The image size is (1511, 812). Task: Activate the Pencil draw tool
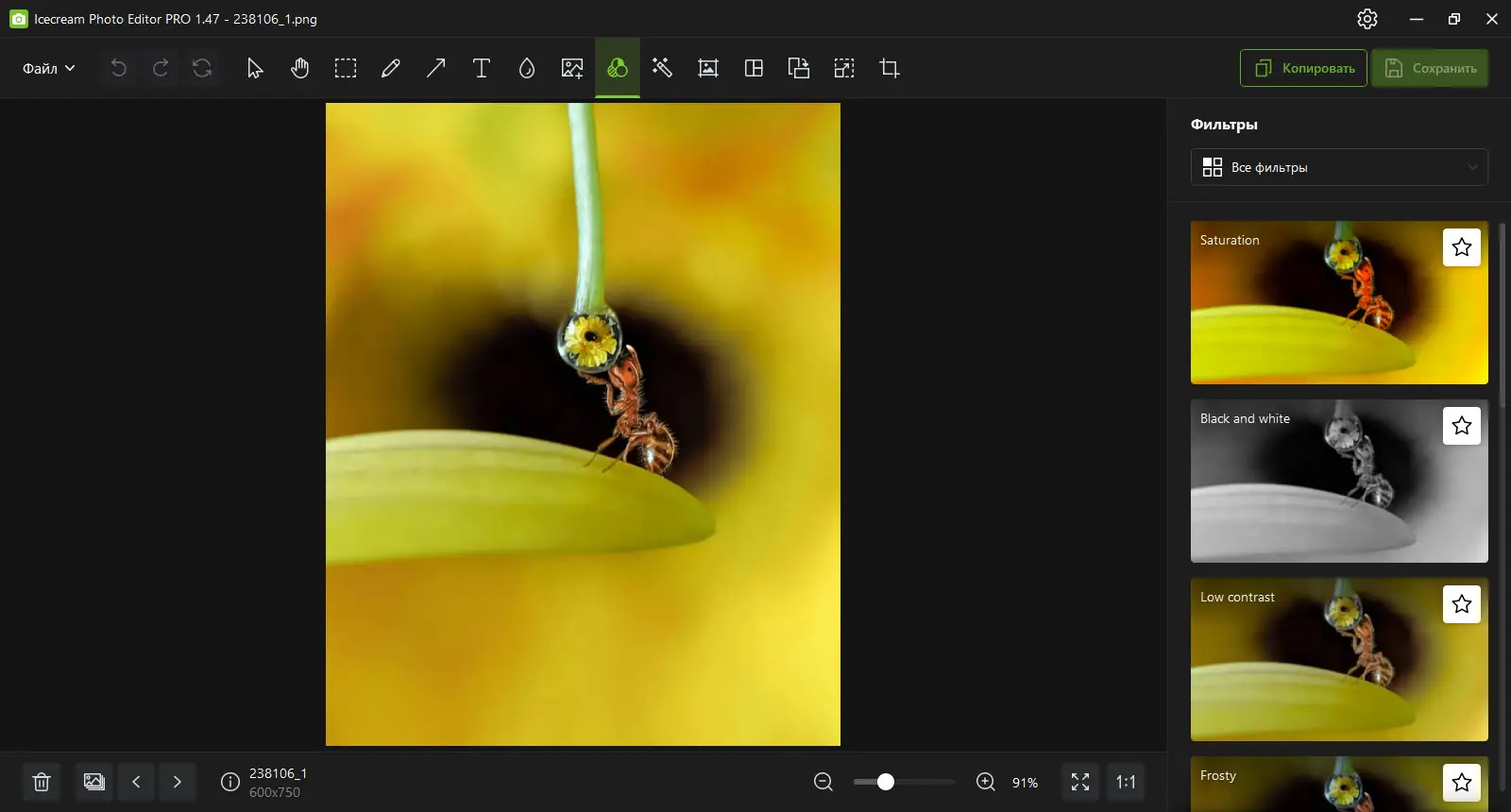pyautogui.click(x=390, y=68)
